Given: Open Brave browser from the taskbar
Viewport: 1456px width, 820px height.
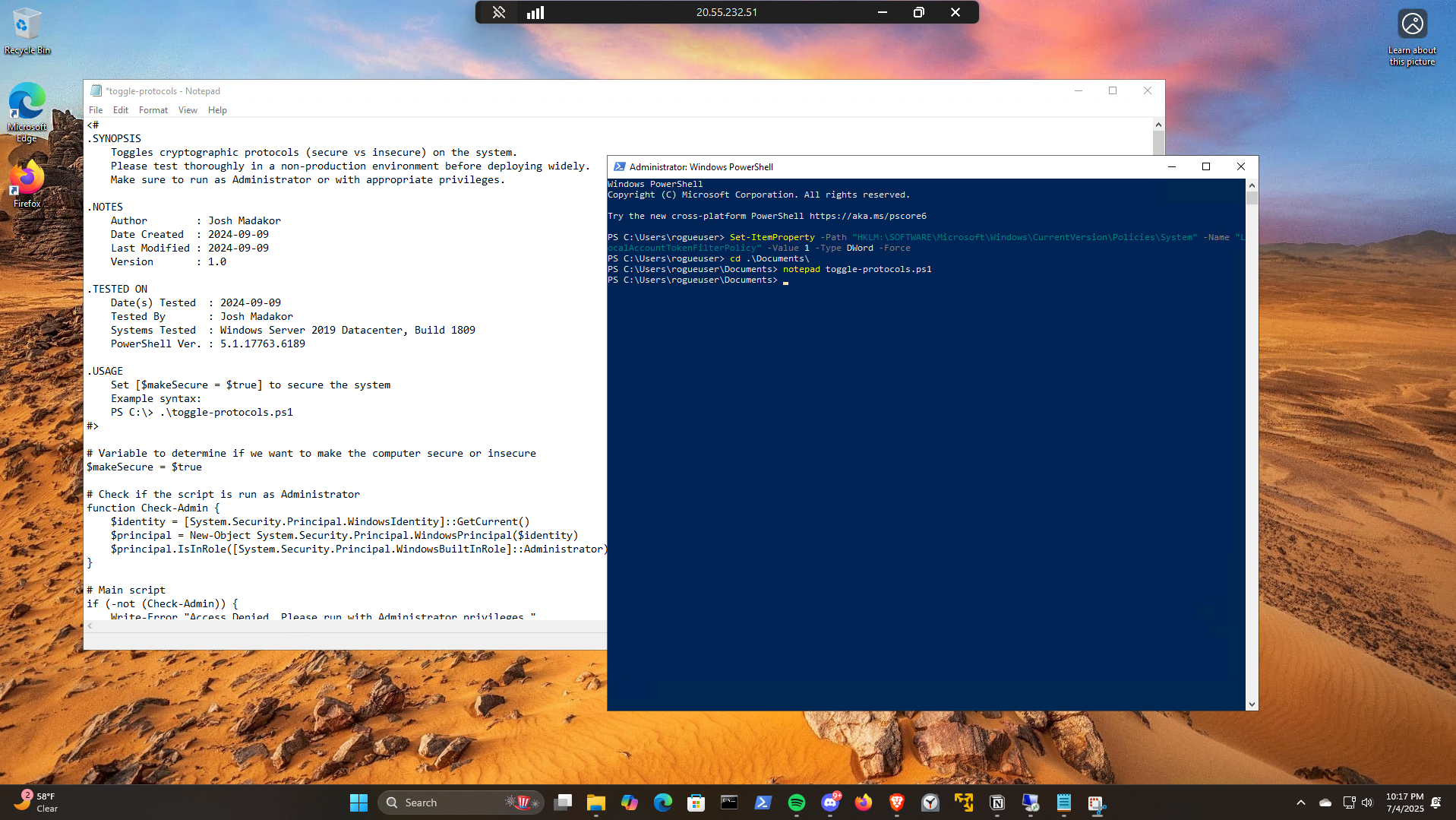Looking at the screenshot, I should tap(896, 803).
